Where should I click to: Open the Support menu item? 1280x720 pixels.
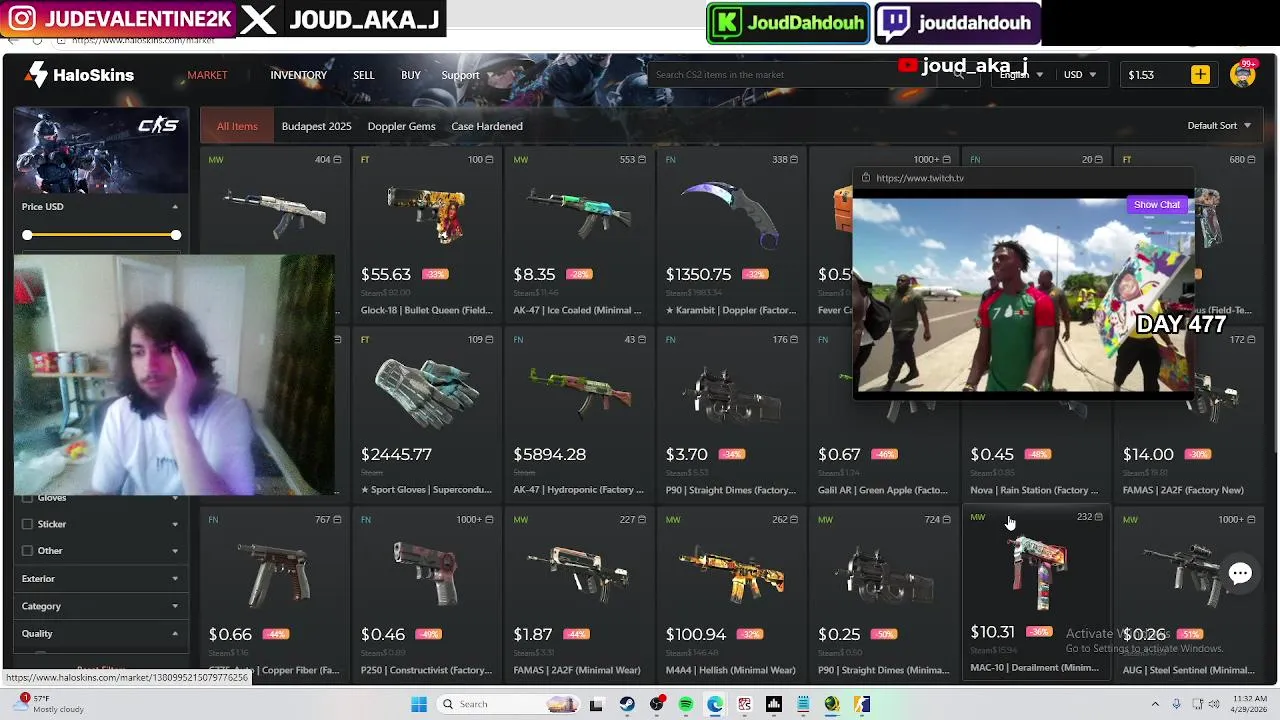tap(460, 75)
